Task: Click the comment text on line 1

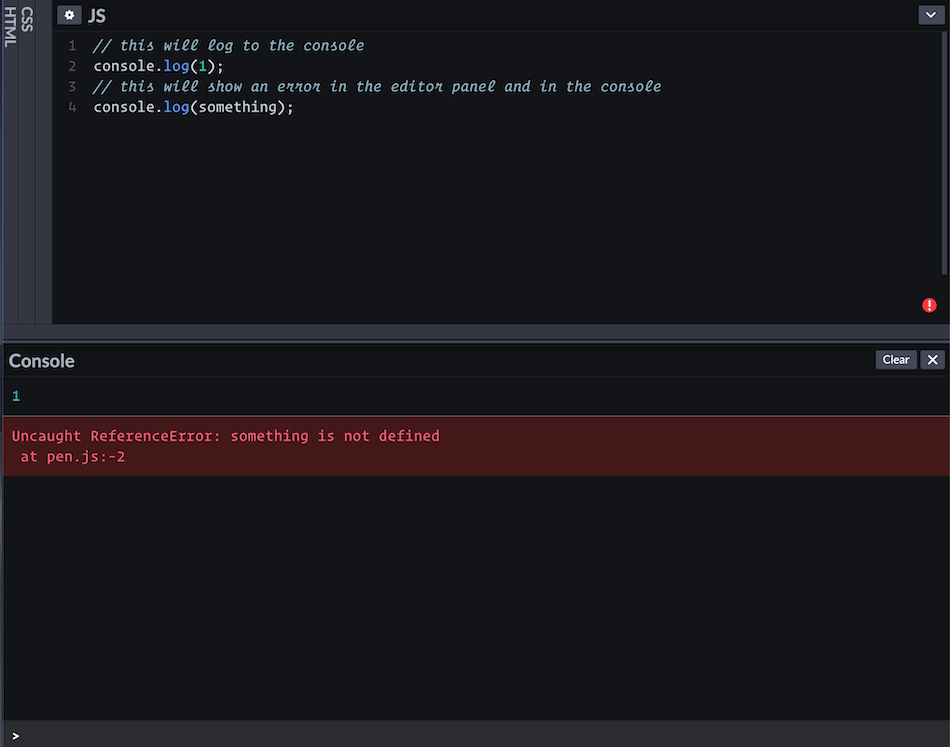Action: click(230, 45)
